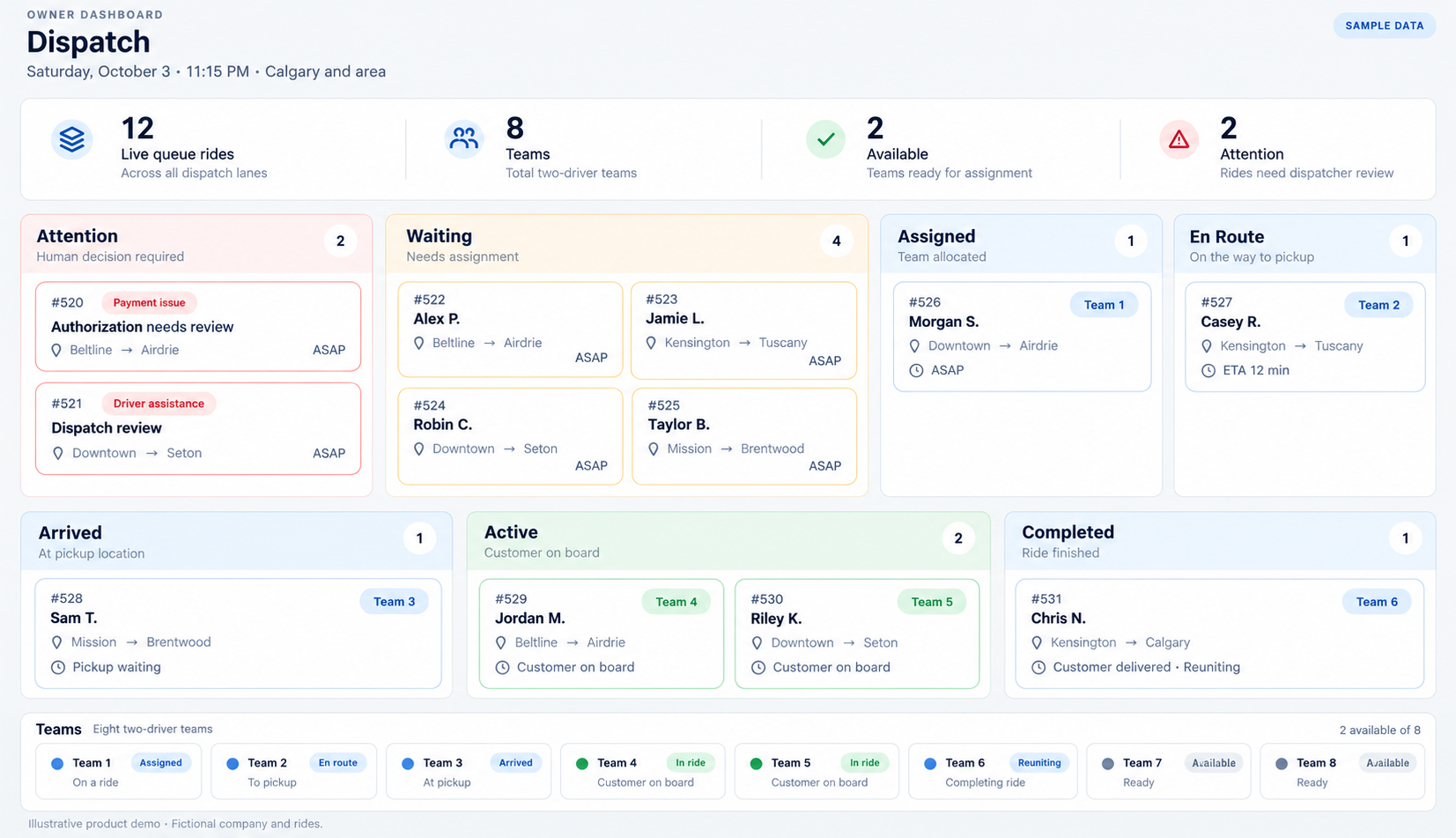The height and width of the screenshot is (838, 1456).
Task: Click the Driver assistance tag on ride #521
Action: pos(159,404)
